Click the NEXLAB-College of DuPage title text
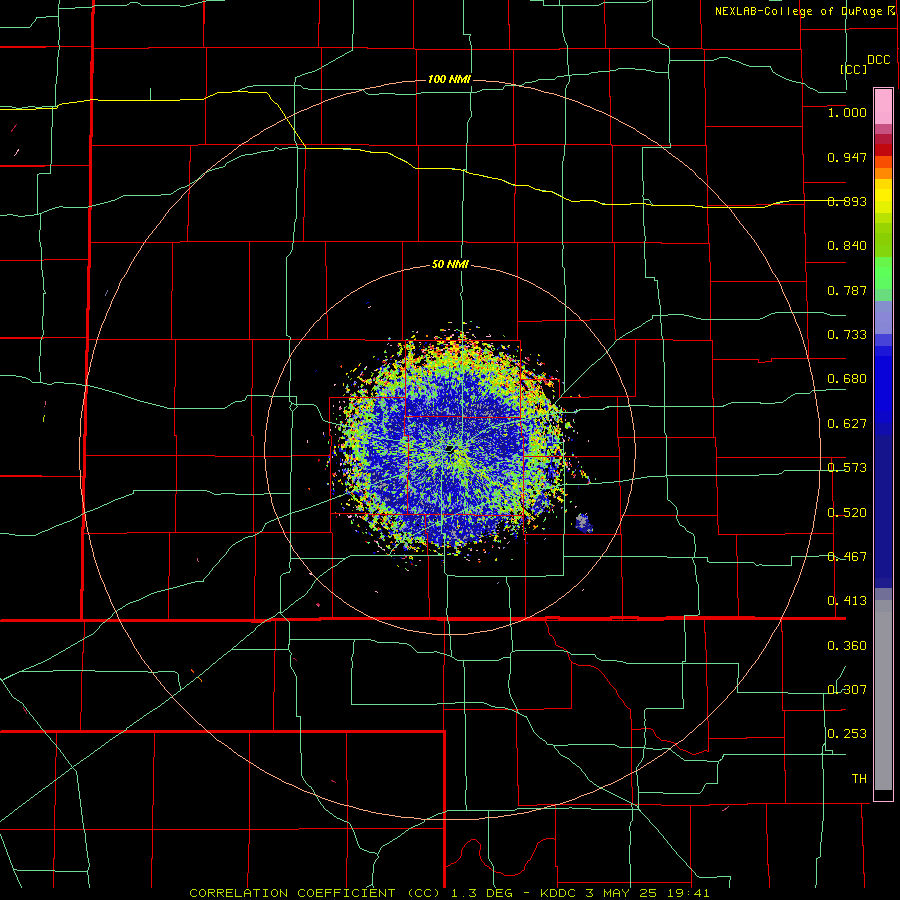The width and height of the screenshot is (900, 900). coord(798,11)
